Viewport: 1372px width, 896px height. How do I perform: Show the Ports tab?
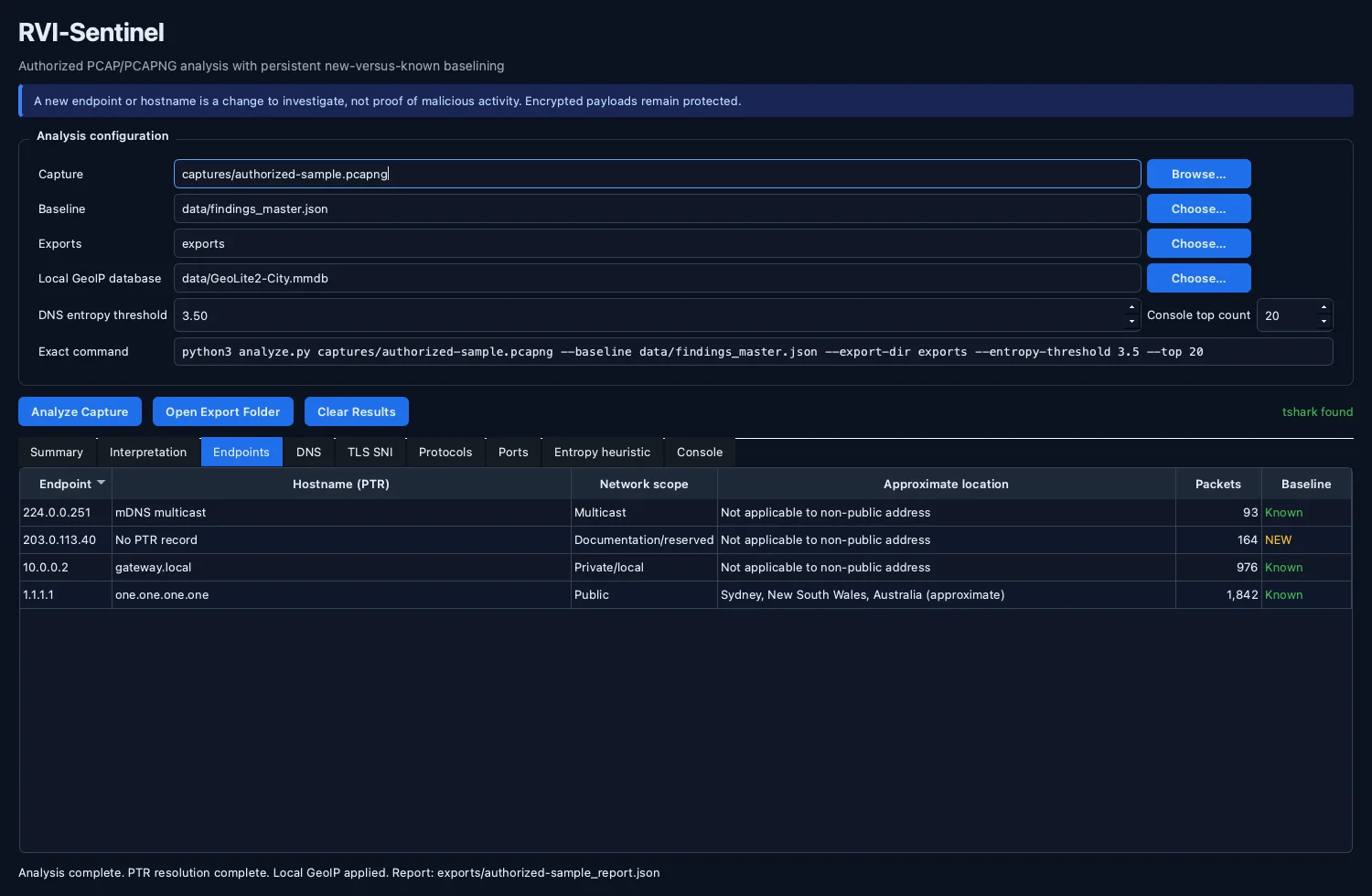(x=513, y=452)
